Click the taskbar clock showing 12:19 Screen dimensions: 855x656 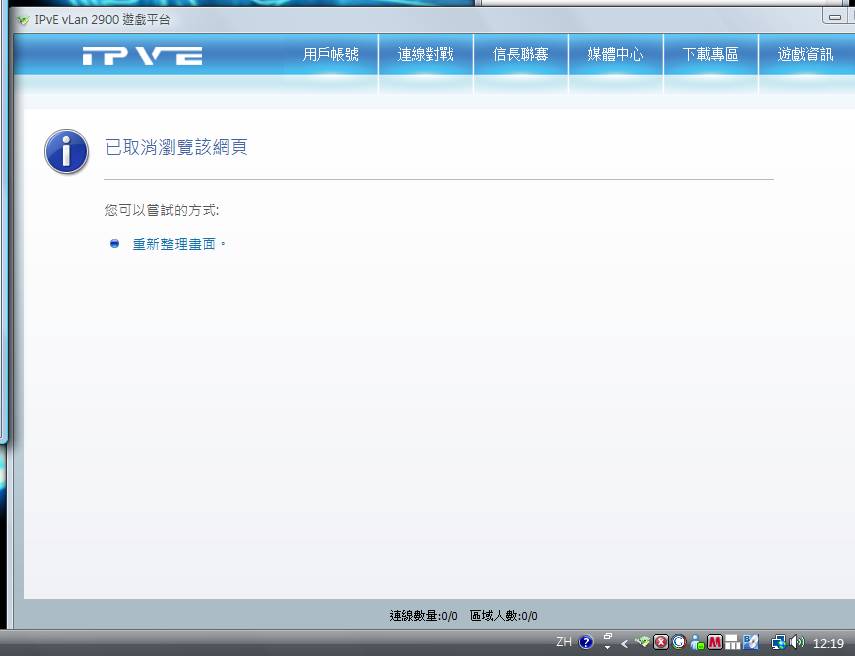[829, 642]
